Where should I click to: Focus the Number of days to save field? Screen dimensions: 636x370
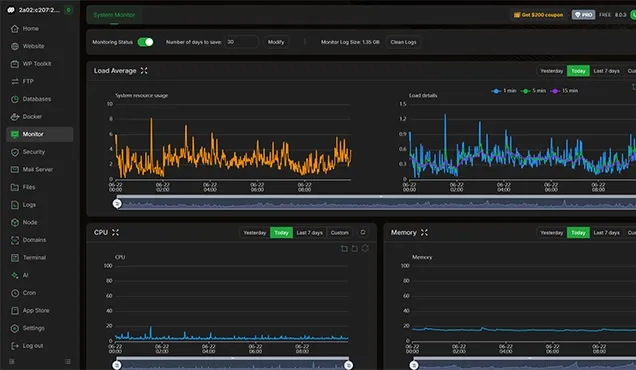click(x=241, y=42)
